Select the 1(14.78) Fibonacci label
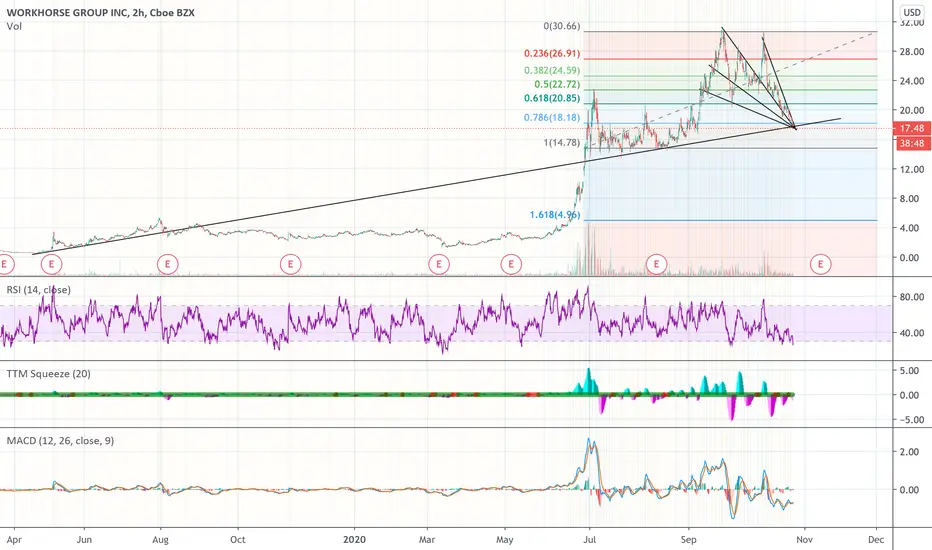Image resolution: width=932 pixels, height=550 pixels. click(x=562, y=142)
